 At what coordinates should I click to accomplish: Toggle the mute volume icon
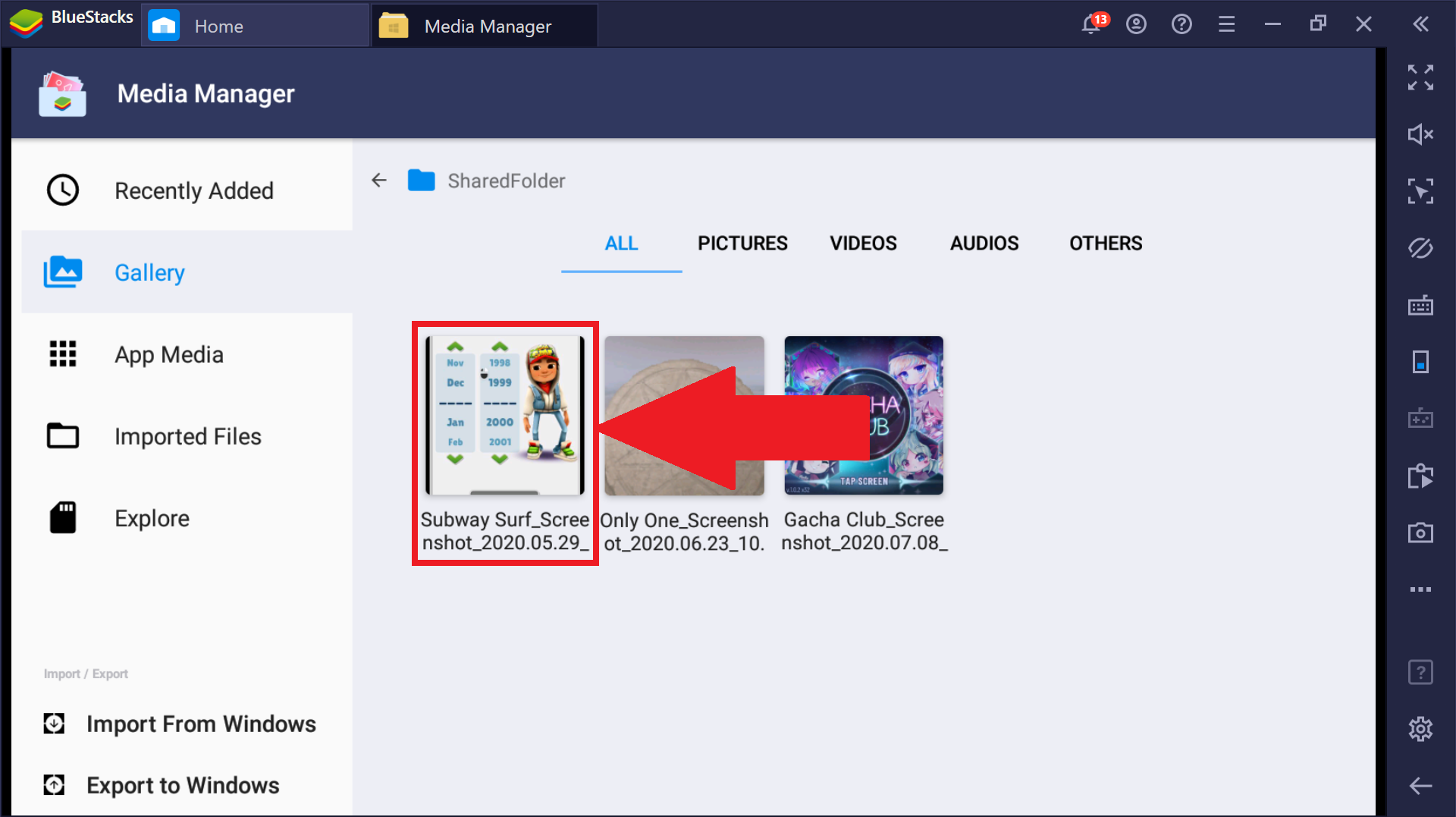coord(1420,134)
